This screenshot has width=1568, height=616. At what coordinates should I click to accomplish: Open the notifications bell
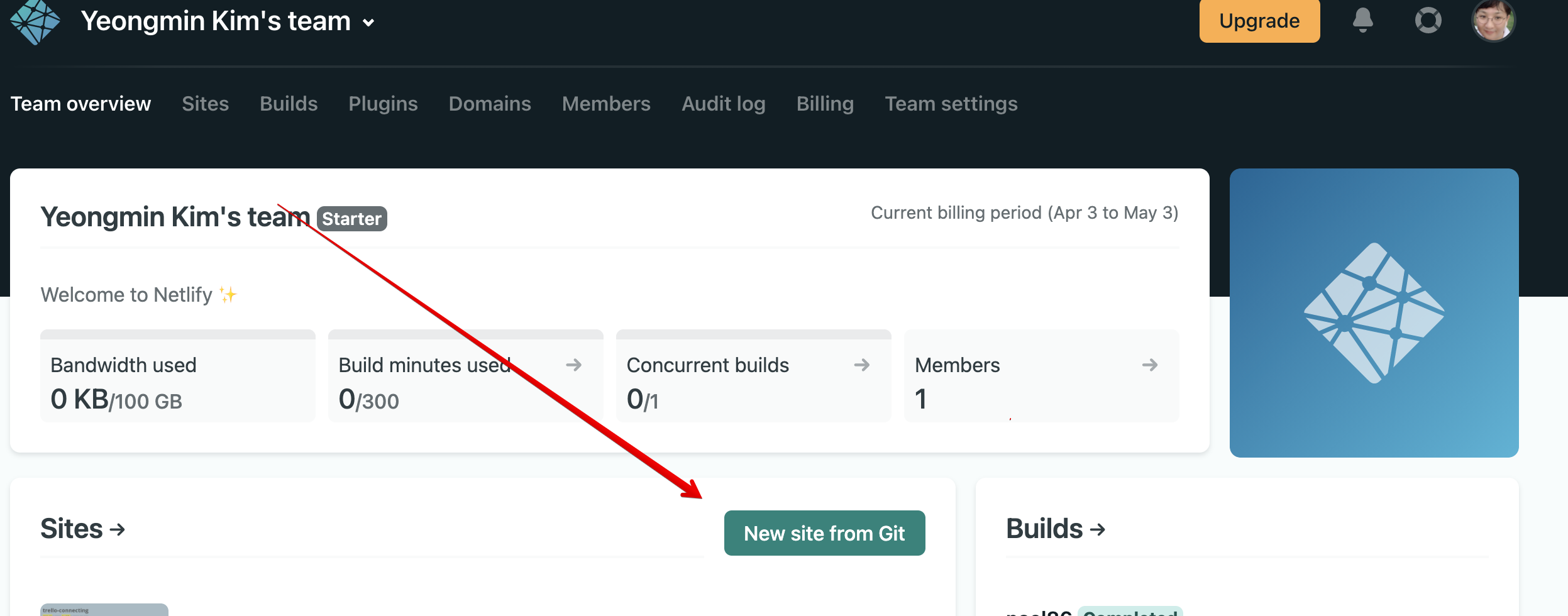point(1362,20)
